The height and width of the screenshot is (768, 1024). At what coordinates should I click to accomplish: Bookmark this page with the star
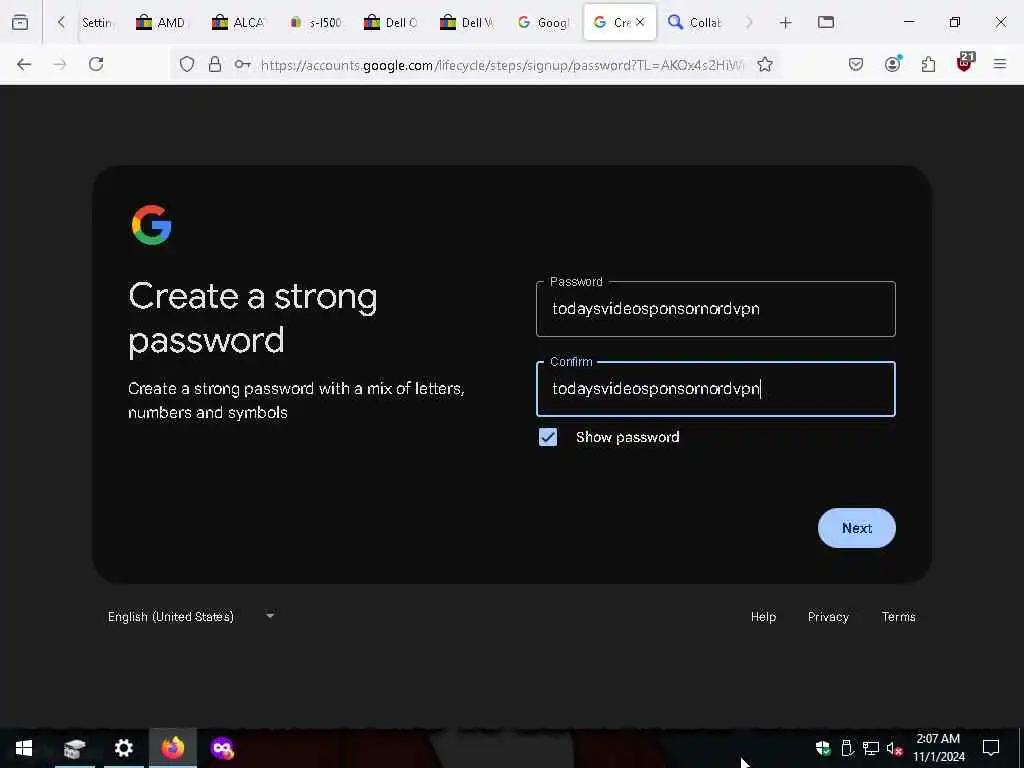(x=765, y=64)
